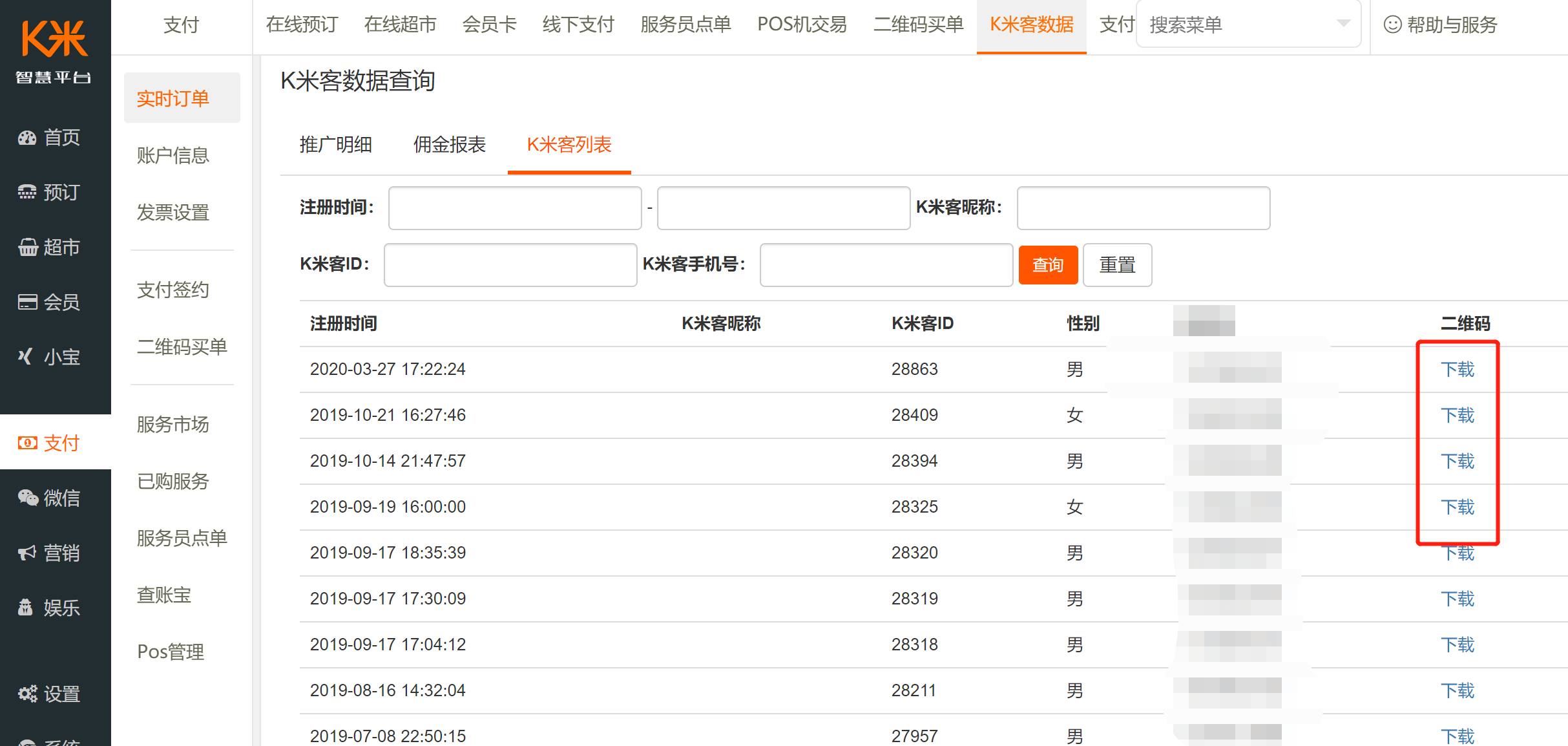The height and width of the screenshot is (746, 1568).
Task: Download QR code for ID 28319
Action: point(1458,599)
